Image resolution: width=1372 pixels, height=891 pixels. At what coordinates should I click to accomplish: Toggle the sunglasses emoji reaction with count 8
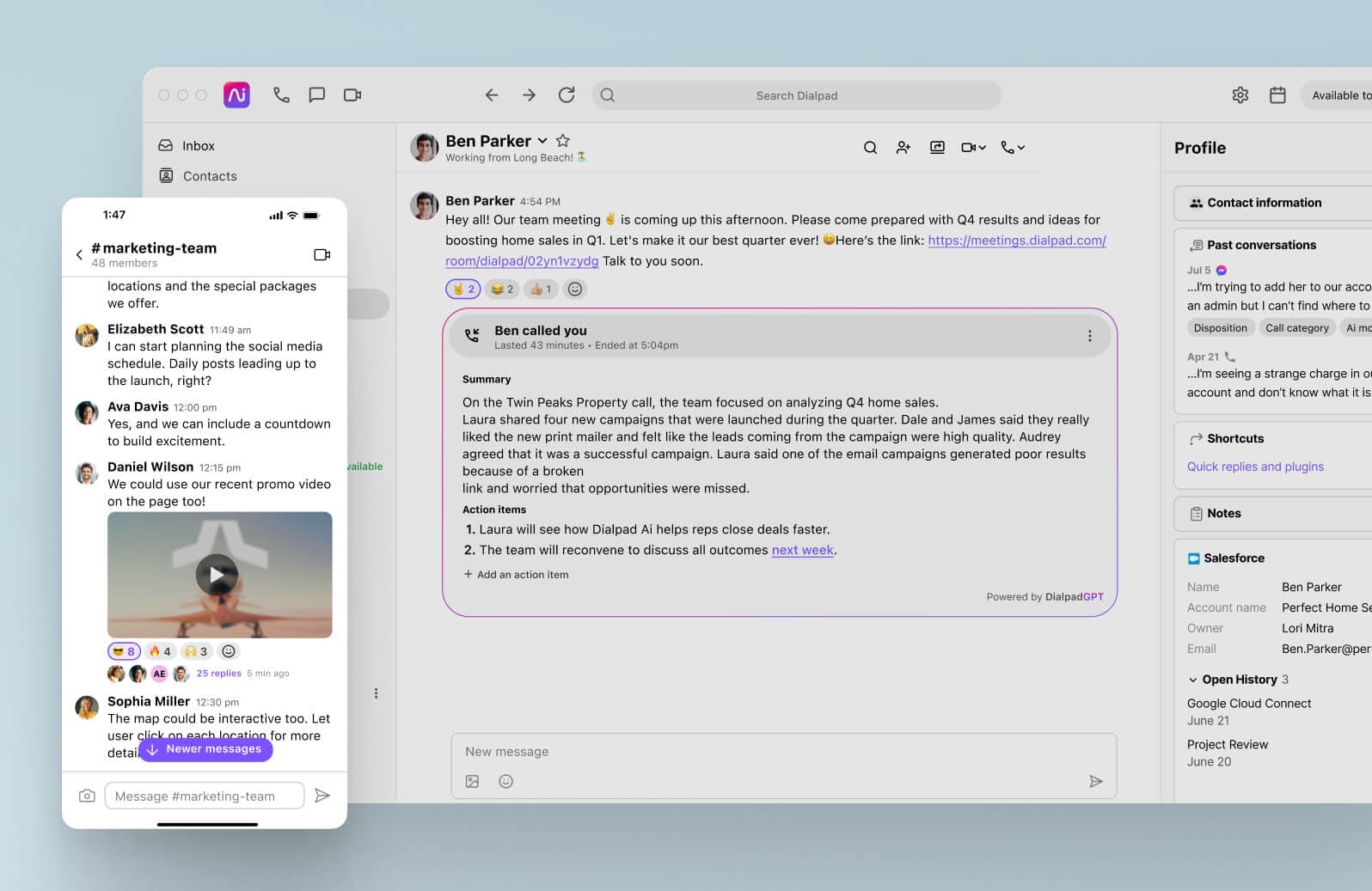[124, 651]
